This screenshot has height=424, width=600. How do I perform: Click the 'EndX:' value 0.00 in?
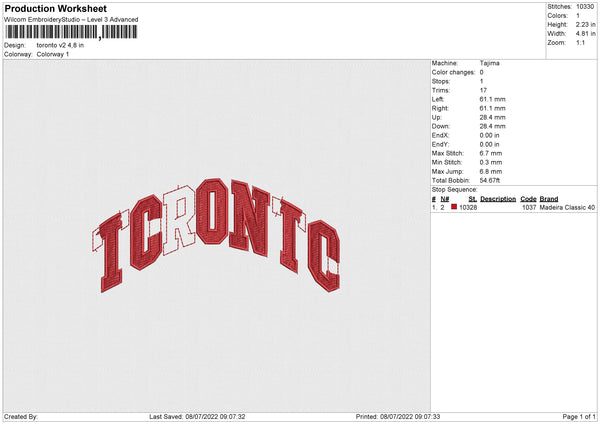tap(489, 135)
